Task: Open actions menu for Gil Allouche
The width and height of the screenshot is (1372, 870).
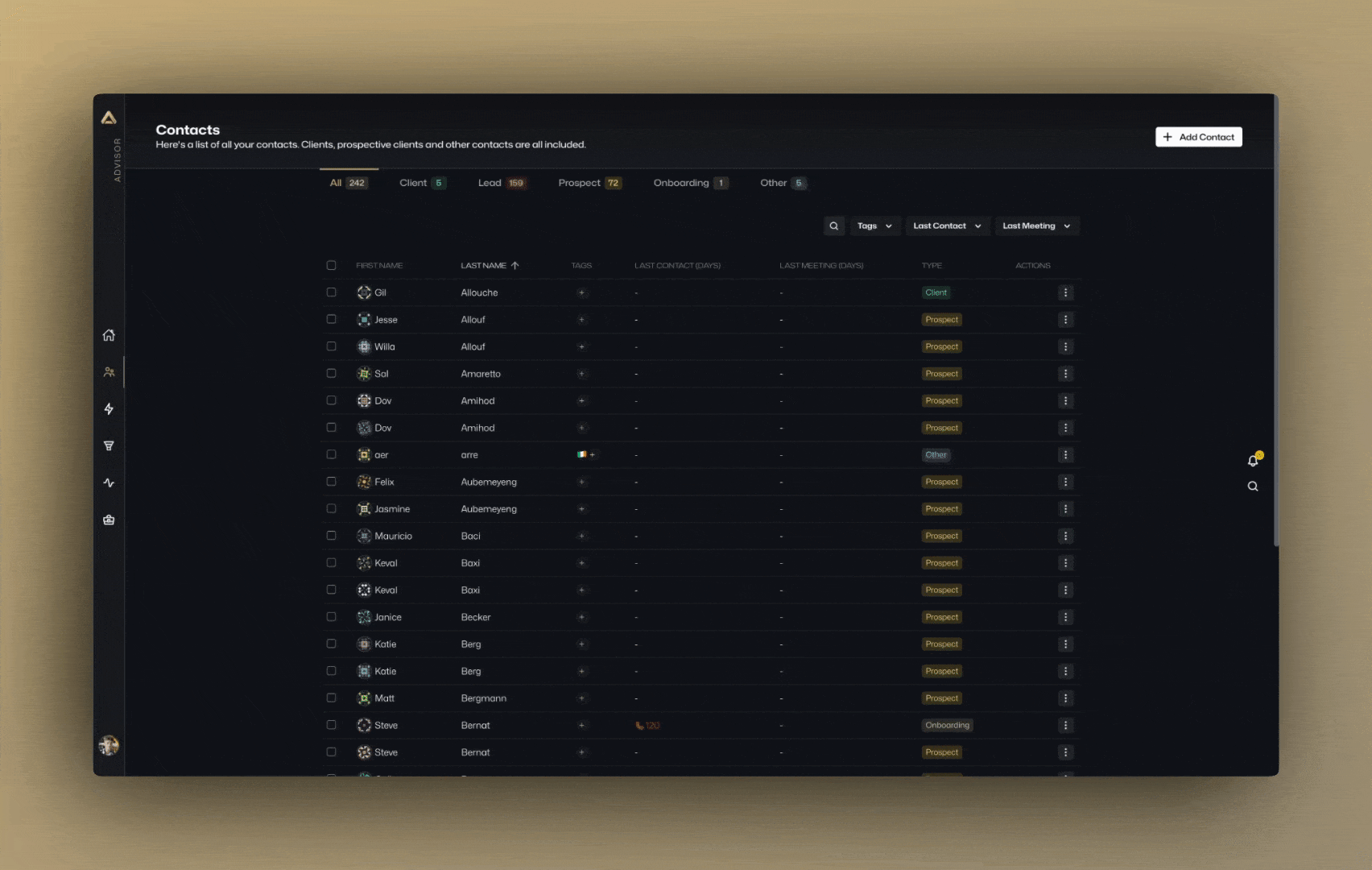Action: pos(1065,293)
